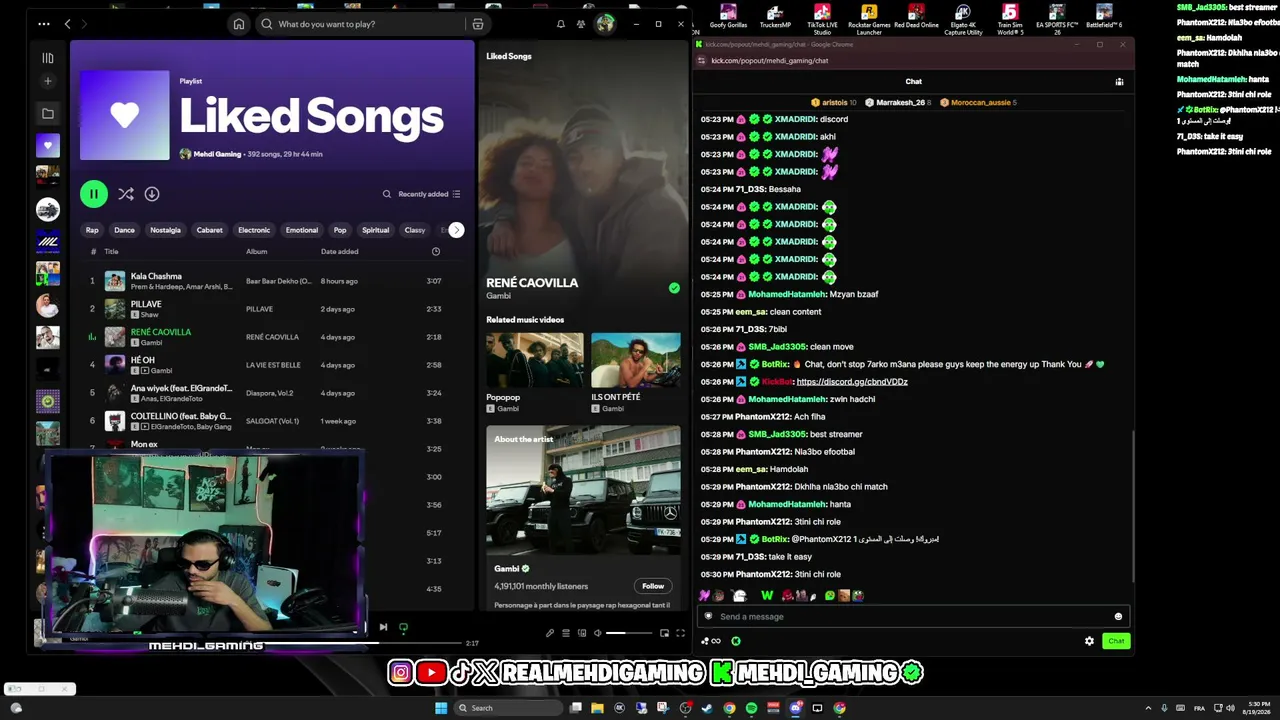Viewport: 1280px width, 720px height.
Task: Filter Liked Songs by Cabaret
Action: (210, 230)
